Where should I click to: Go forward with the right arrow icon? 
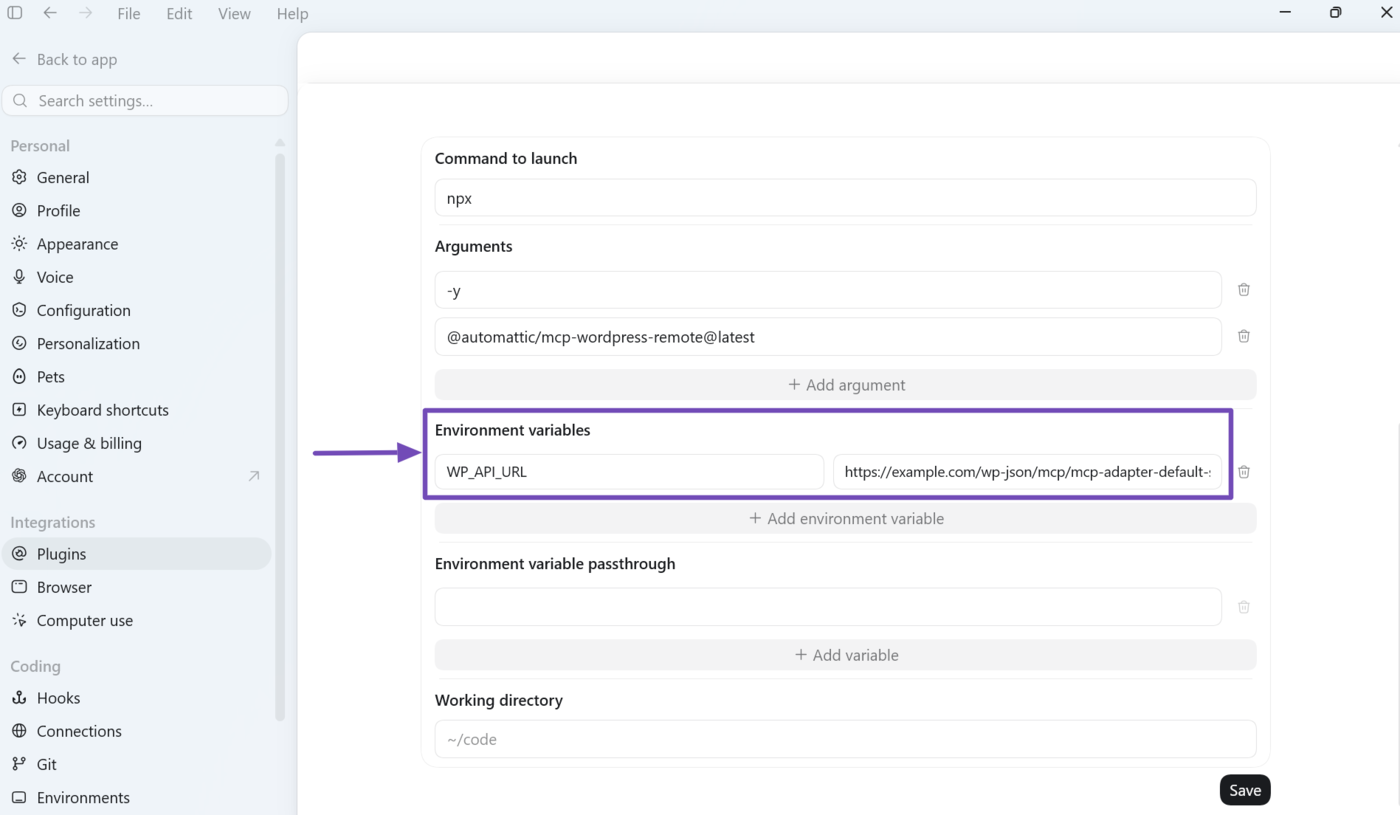point(85,13)
